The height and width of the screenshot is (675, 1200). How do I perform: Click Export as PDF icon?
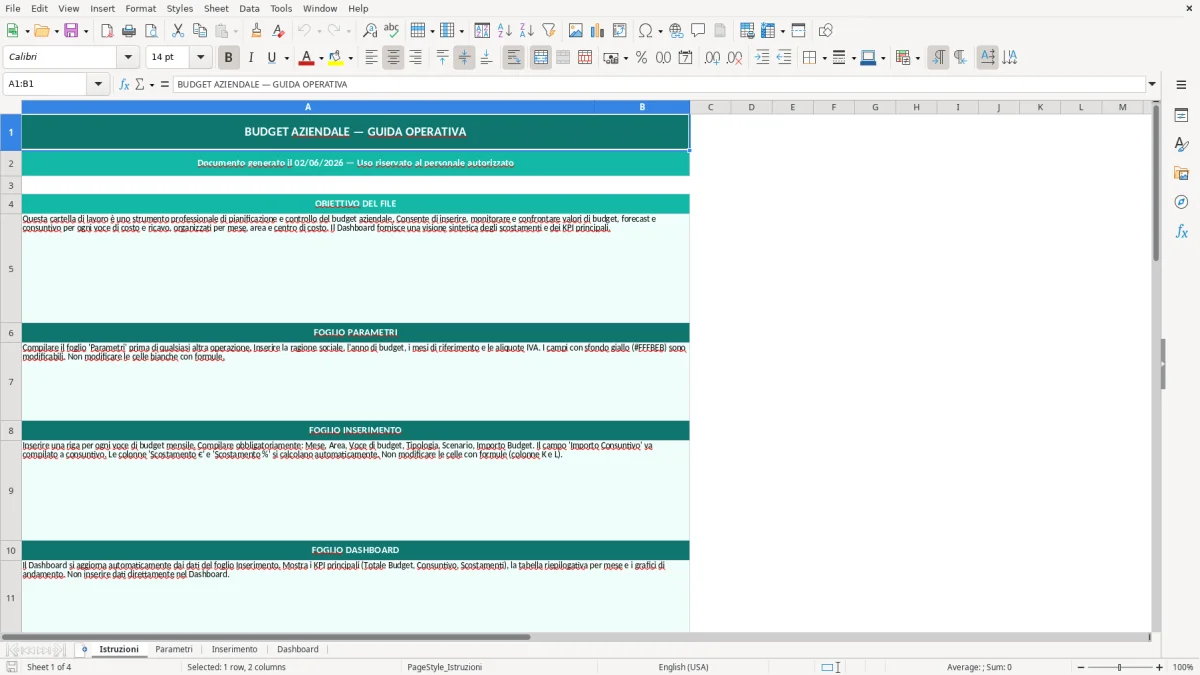point(107,31)
